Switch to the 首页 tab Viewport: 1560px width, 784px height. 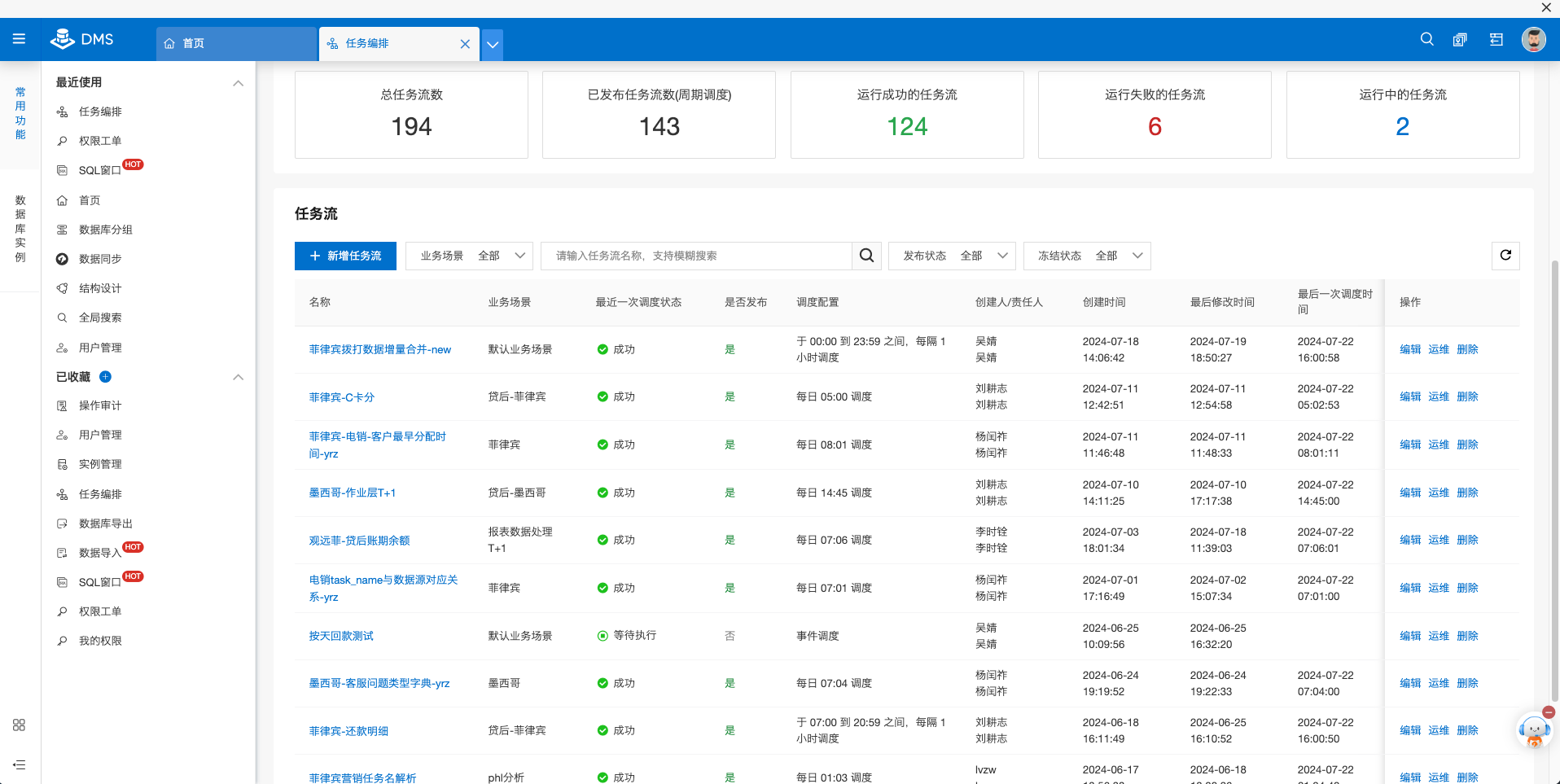point(236,44)
